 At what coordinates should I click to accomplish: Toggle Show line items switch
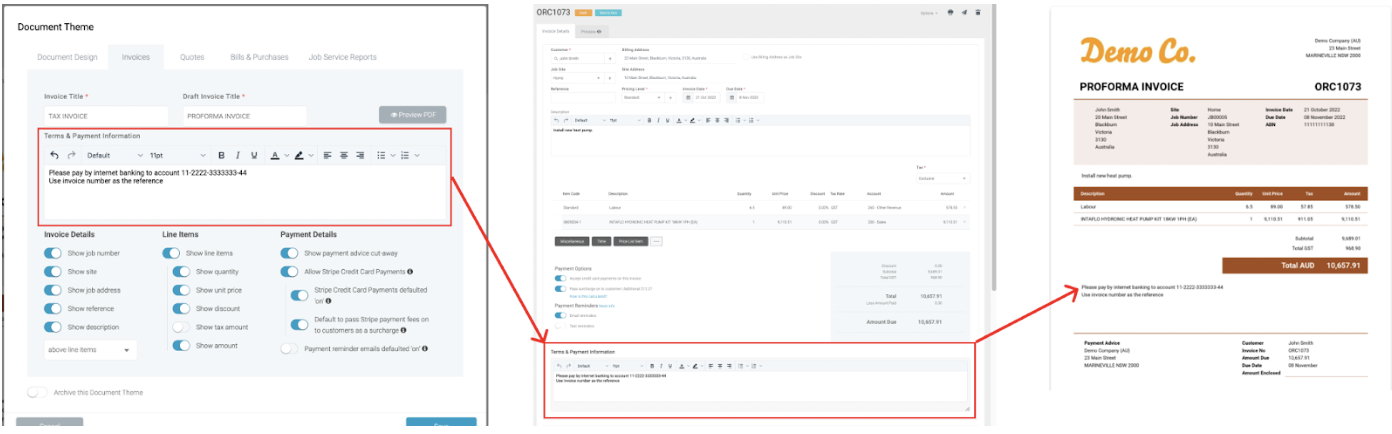click(x=171, y=253)
